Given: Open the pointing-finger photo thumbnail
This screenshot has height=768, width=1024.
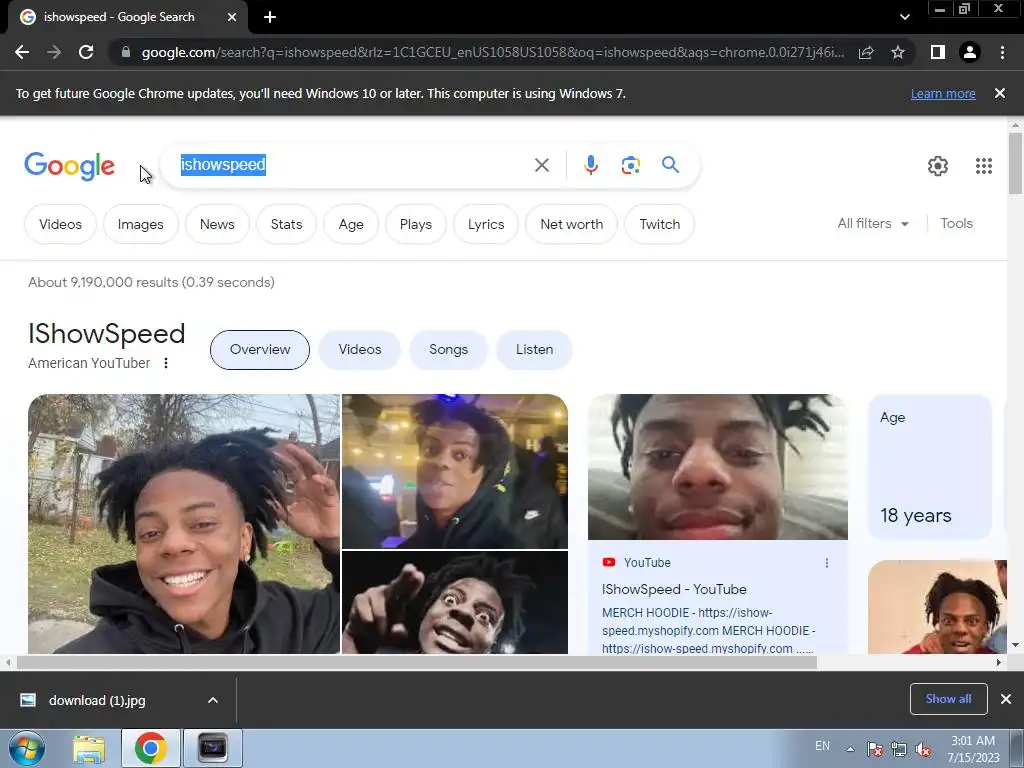Looking at the screenshot, I should pyautogui.click(x=455, y=602).
